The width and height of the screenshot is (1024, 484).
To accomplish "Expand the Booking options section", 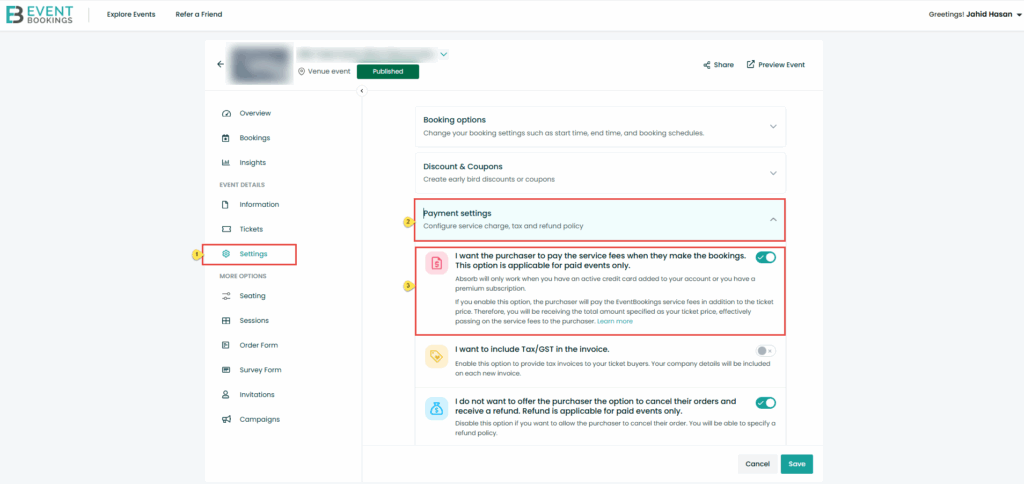I will (772, 126).
